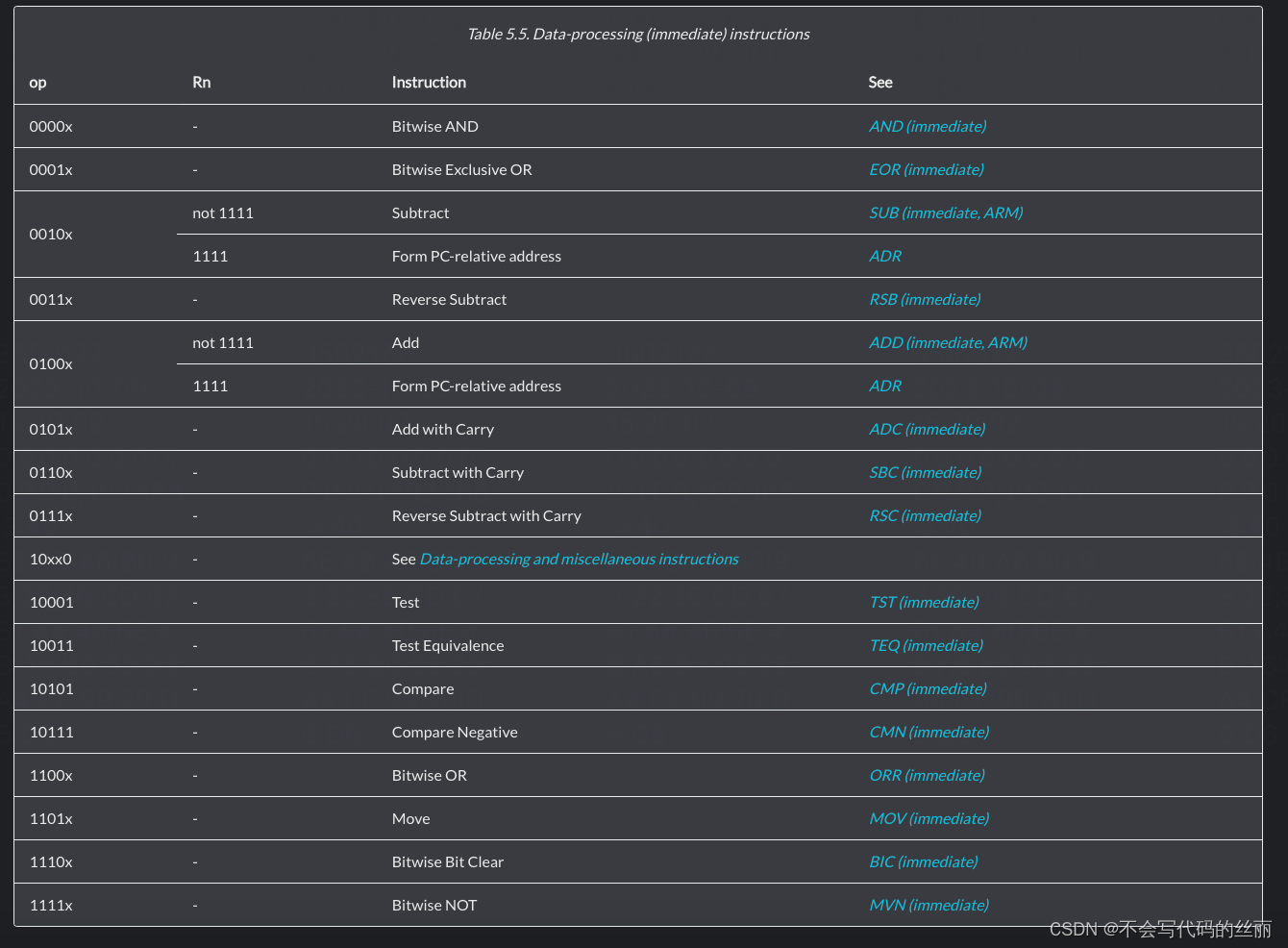Select the '1101x' op cell
1288x948 pixels.
tap(51, 818)
